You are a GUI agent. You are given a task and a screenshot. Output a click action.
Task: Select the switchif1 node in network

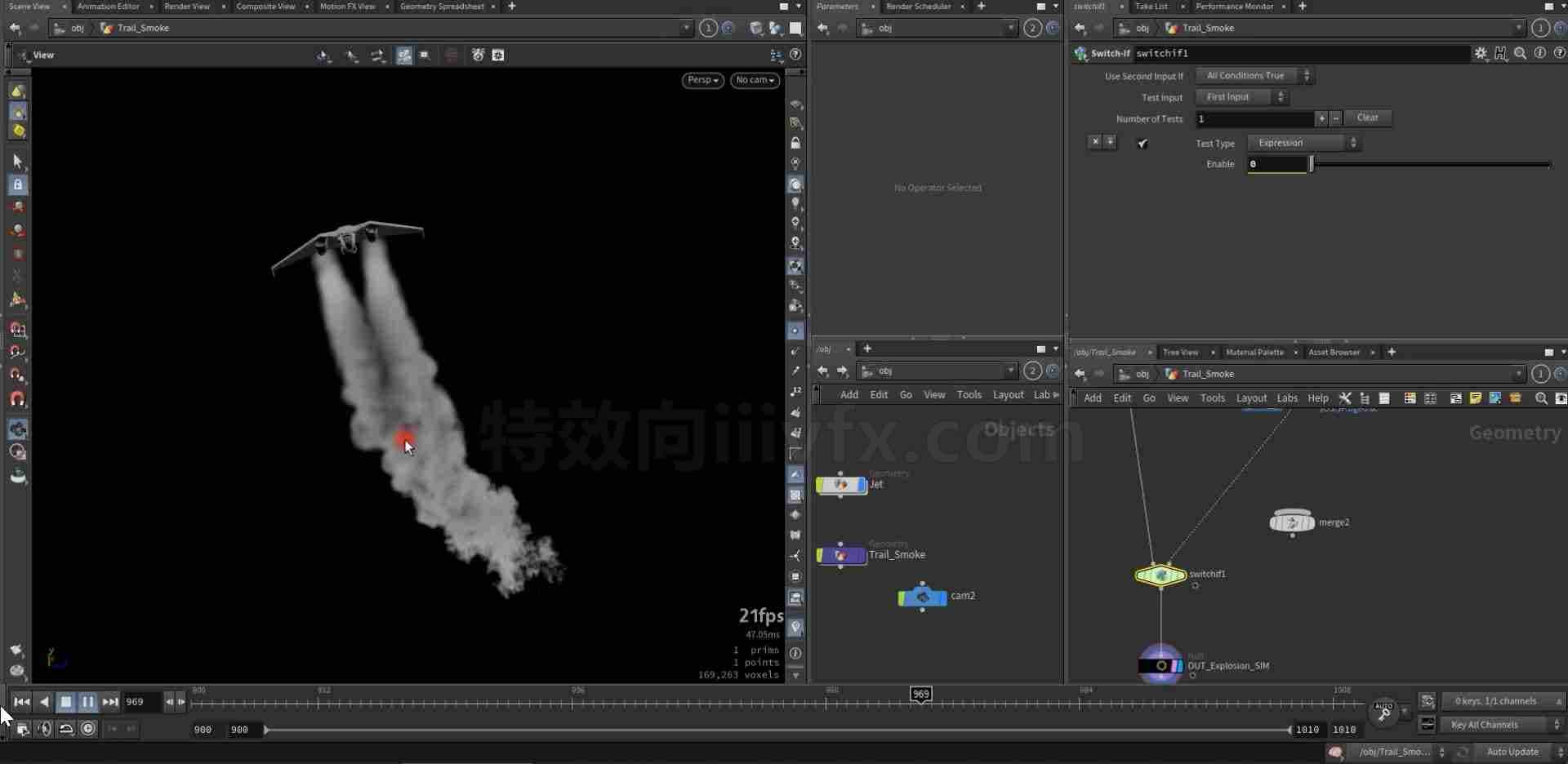click(x=1160, y=575)
